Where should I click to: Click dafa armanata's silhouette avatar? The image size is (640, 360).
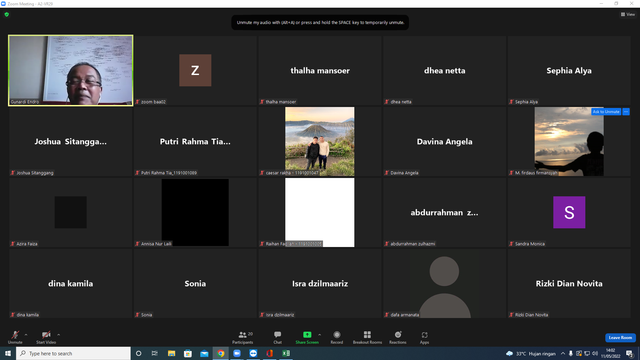click(x=444, y=286)
